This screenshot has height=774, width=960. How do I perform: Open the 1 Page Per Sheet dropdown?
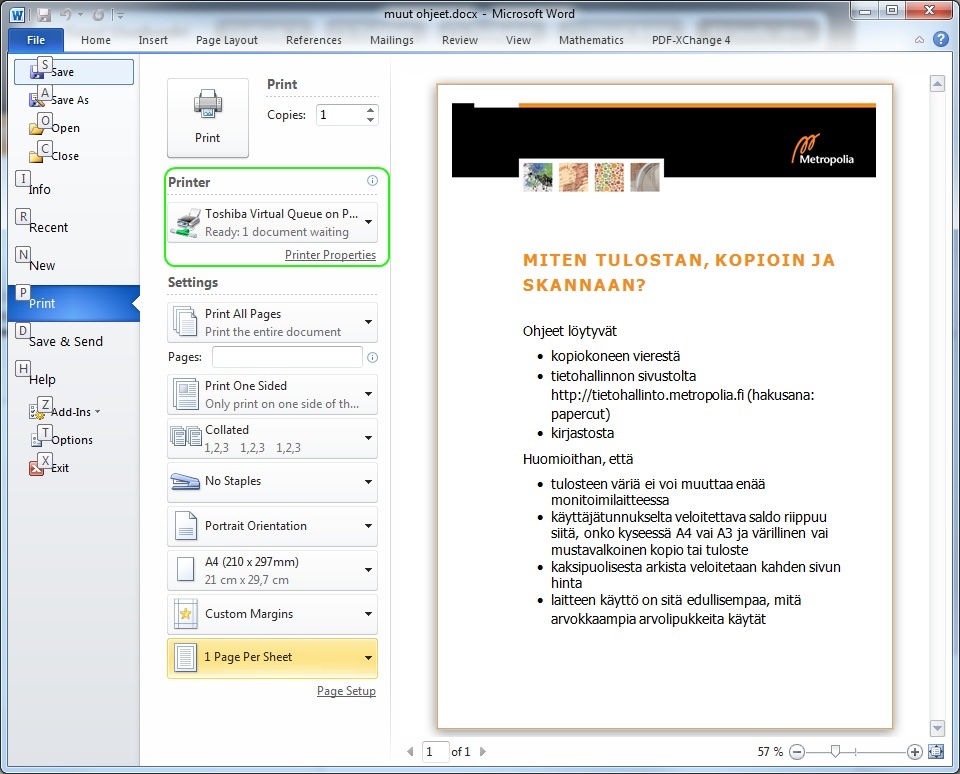[272, 658]
